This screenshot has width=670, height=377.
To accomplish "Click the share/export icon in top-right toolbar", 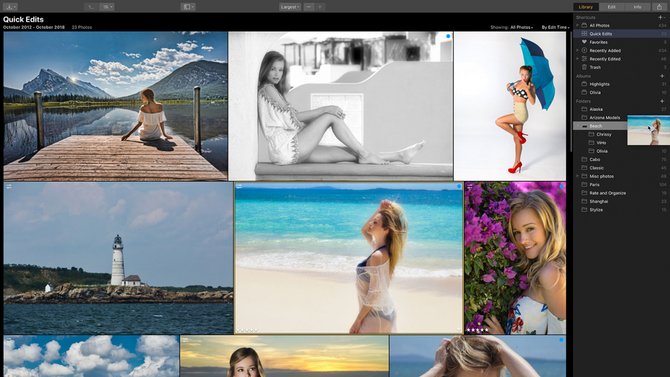I will (x=659, y=7).
